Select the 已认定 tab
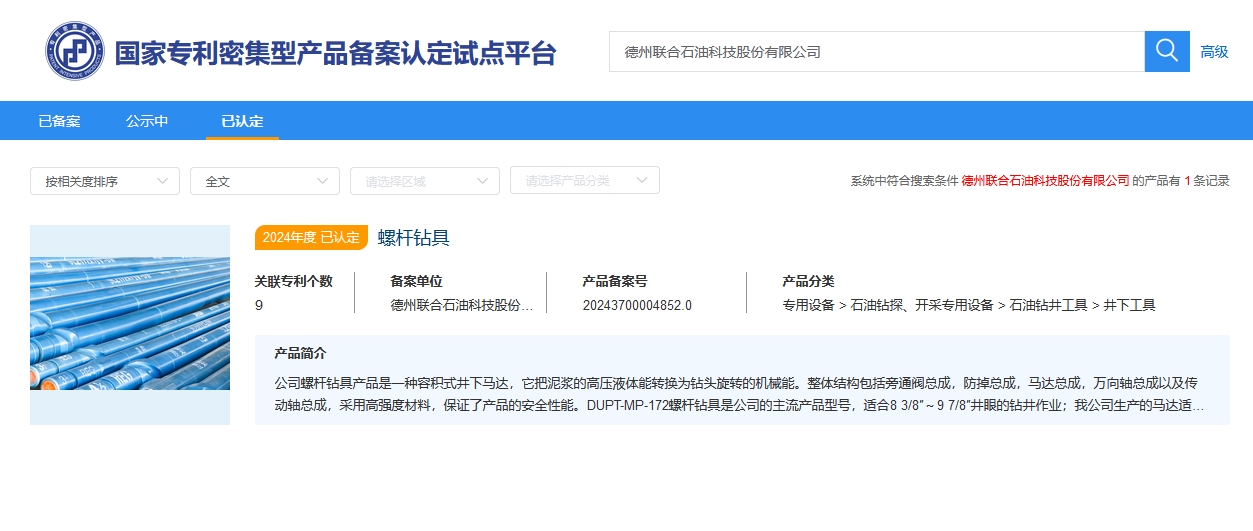 tap(242, 121)
